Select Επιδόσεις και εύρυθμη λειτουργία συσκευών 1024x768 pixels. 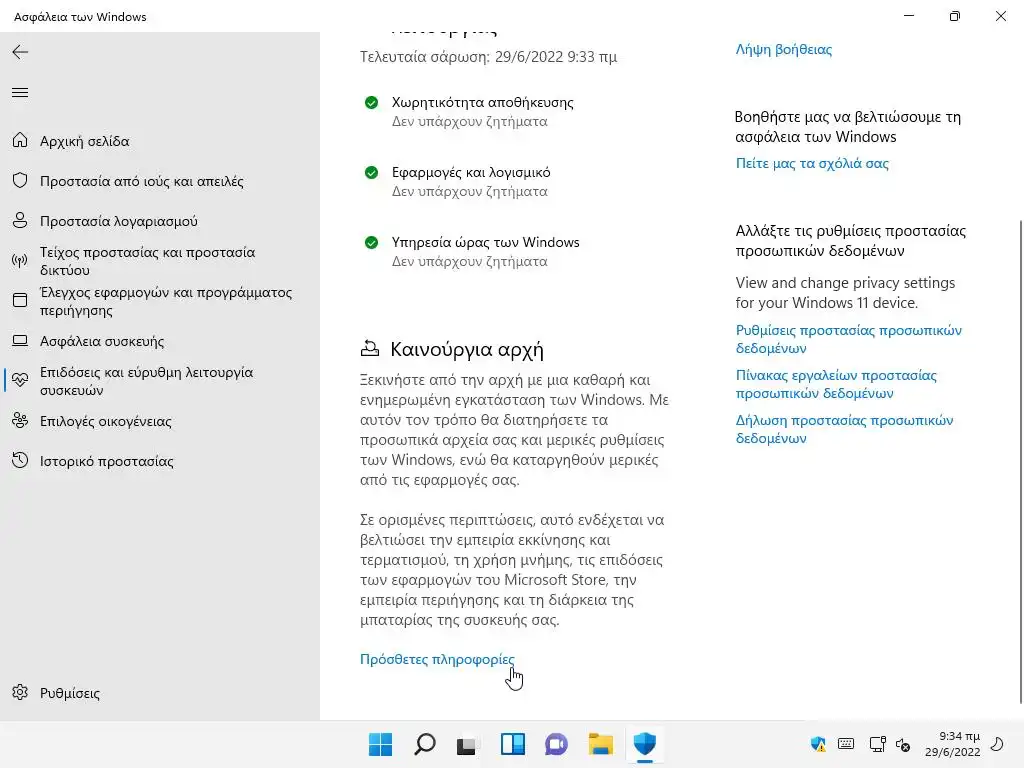click(x=146, y=381)
